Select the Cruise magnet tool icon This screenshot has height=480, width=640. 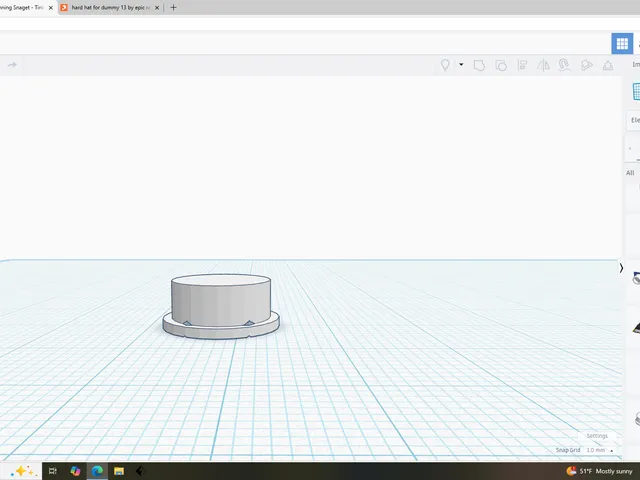coord(564,65)
